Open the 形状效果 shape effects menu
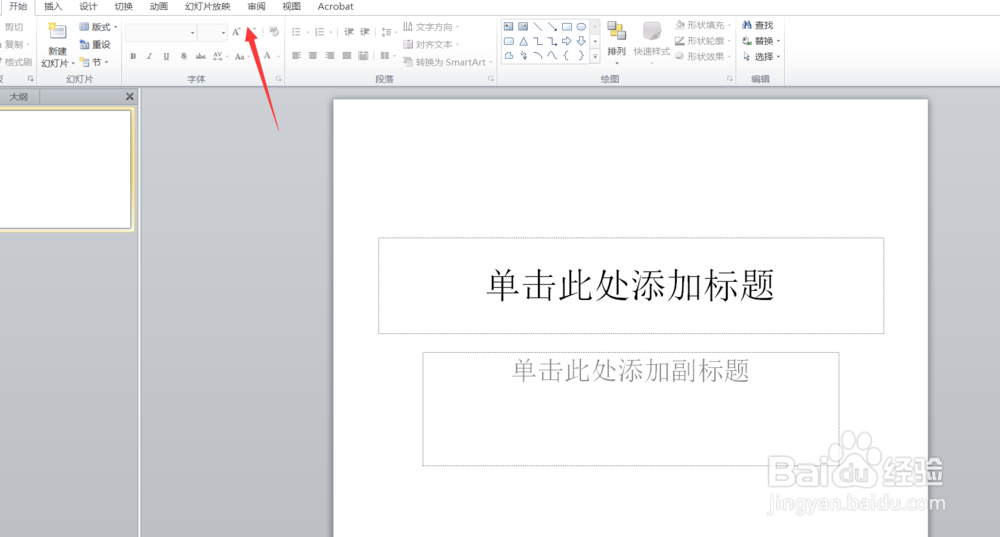 click(x=702, y=56)
